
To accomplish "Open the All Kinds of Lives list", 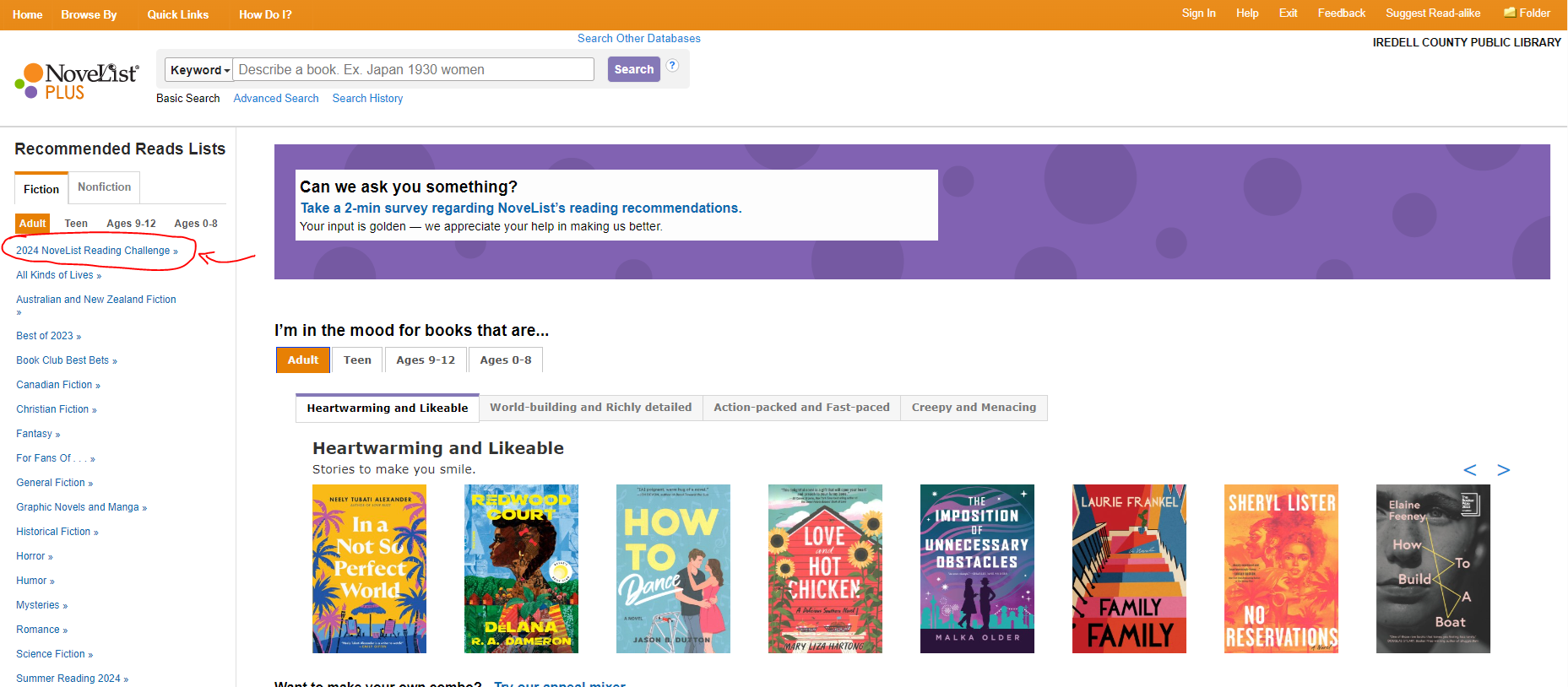I will coord(58,275).
